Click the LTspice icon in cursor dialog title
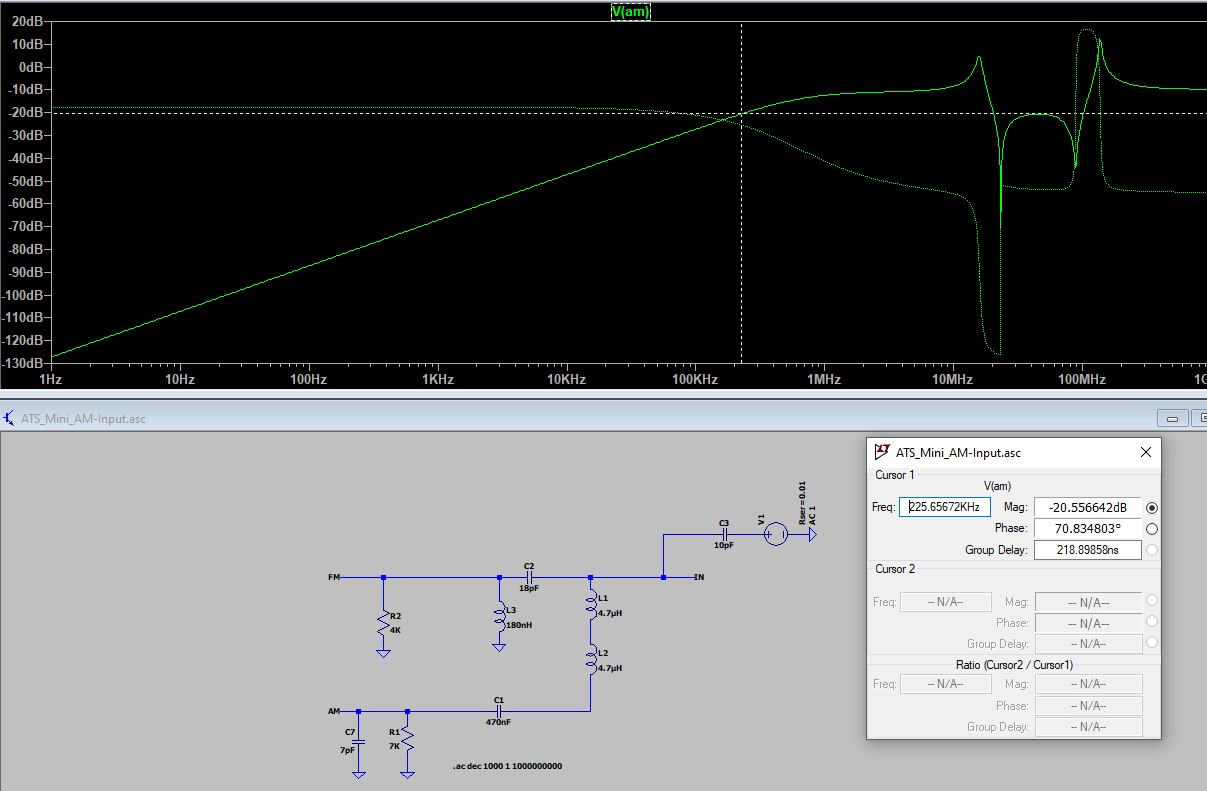 click(882, 453)
